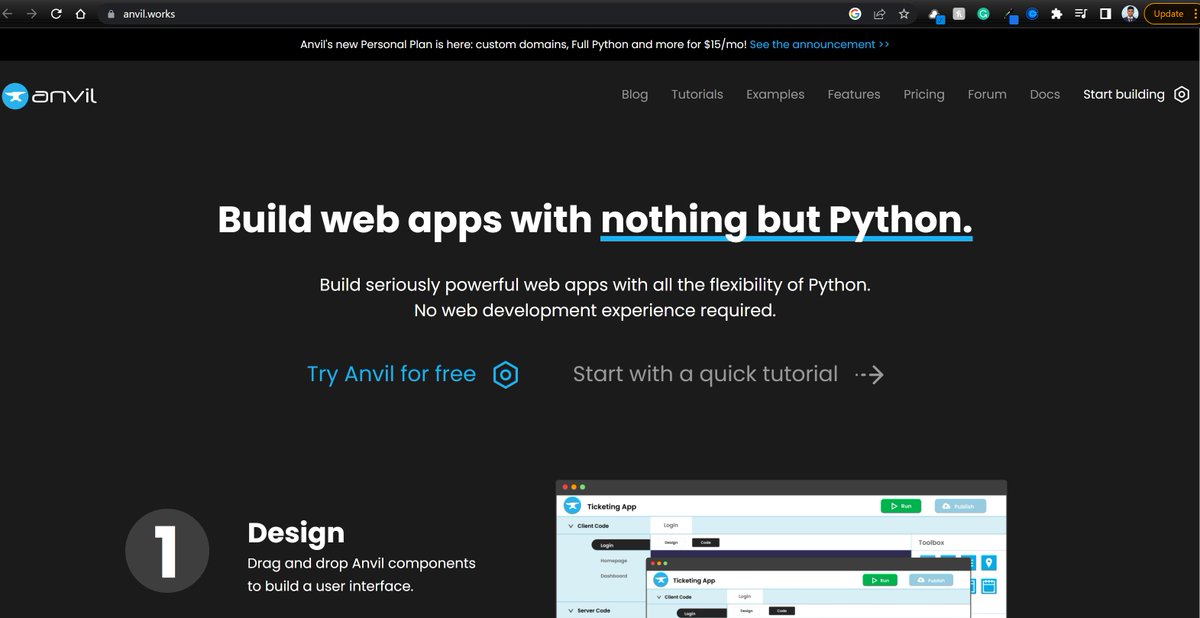Click the Chrome Update button
The height and width of the screenshot is (618, 1200).
pos(1168,14)
